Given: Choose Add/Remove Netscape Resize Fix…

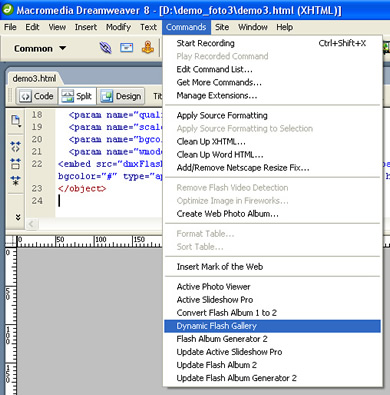Looking at the screenshot, I should coord(273,168).
